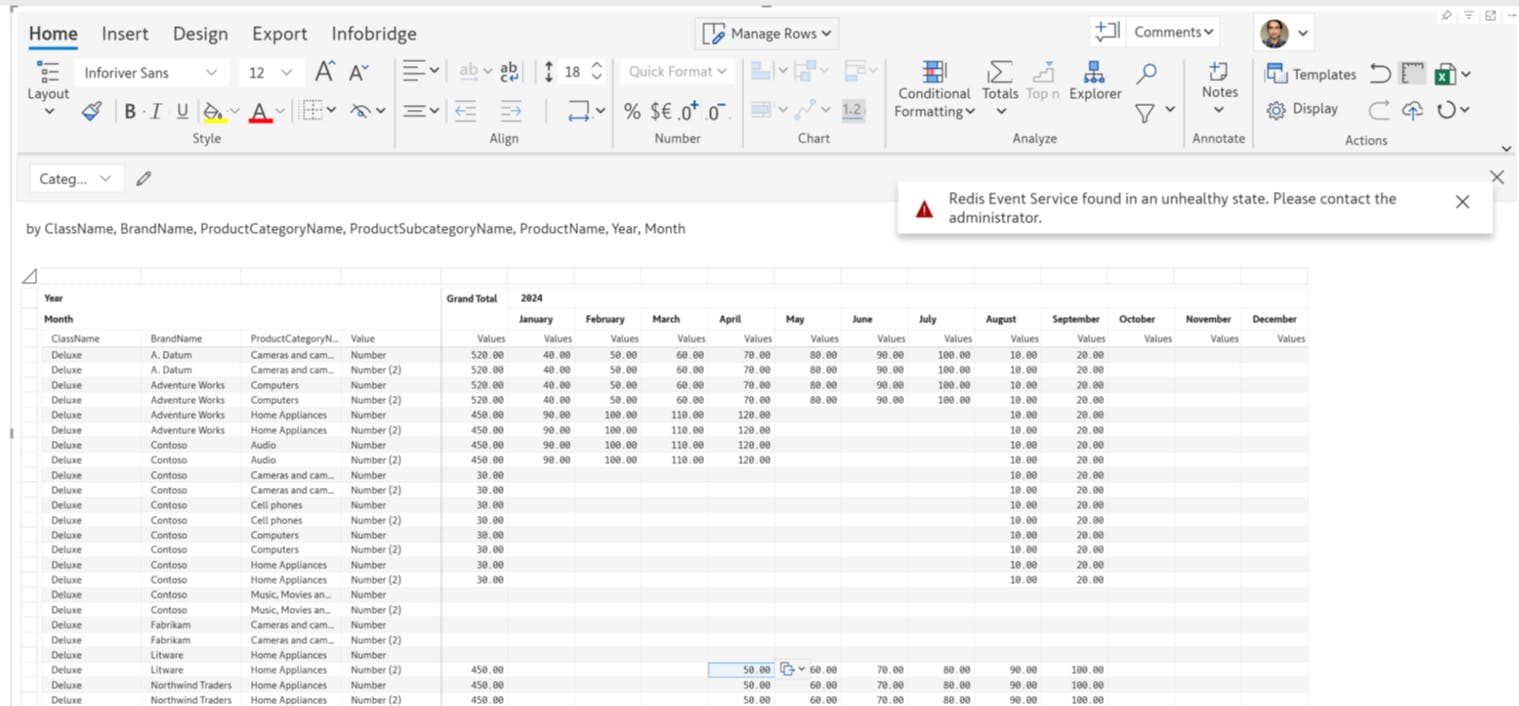Open the Infobridge tab
Image resolution: width=1519 pixels, height=706 pixels.
click(x=374, y=34)
